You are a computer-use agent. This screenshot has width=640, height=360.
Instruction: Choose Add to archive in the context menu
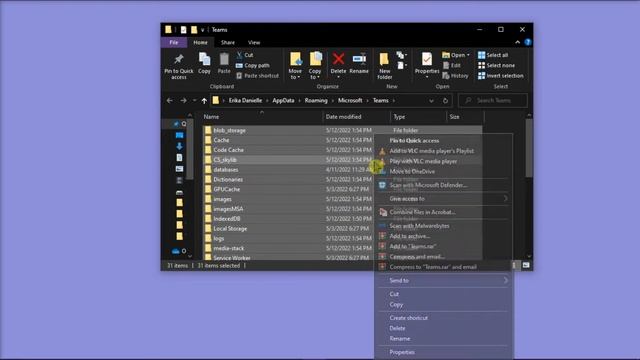pos(443,236)
